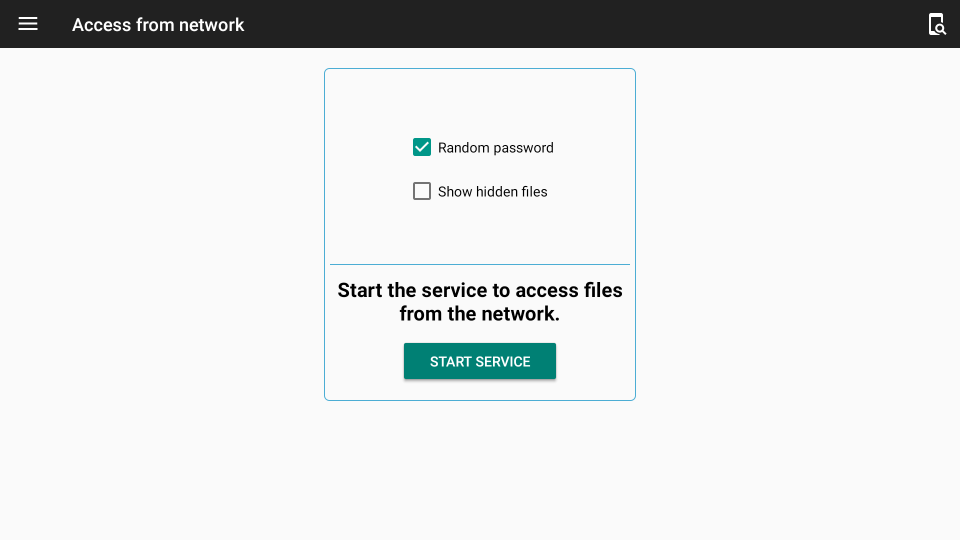Click the "Random password" label text
The width and height of the screenshot is (960, 540).
tap(495, 148)
